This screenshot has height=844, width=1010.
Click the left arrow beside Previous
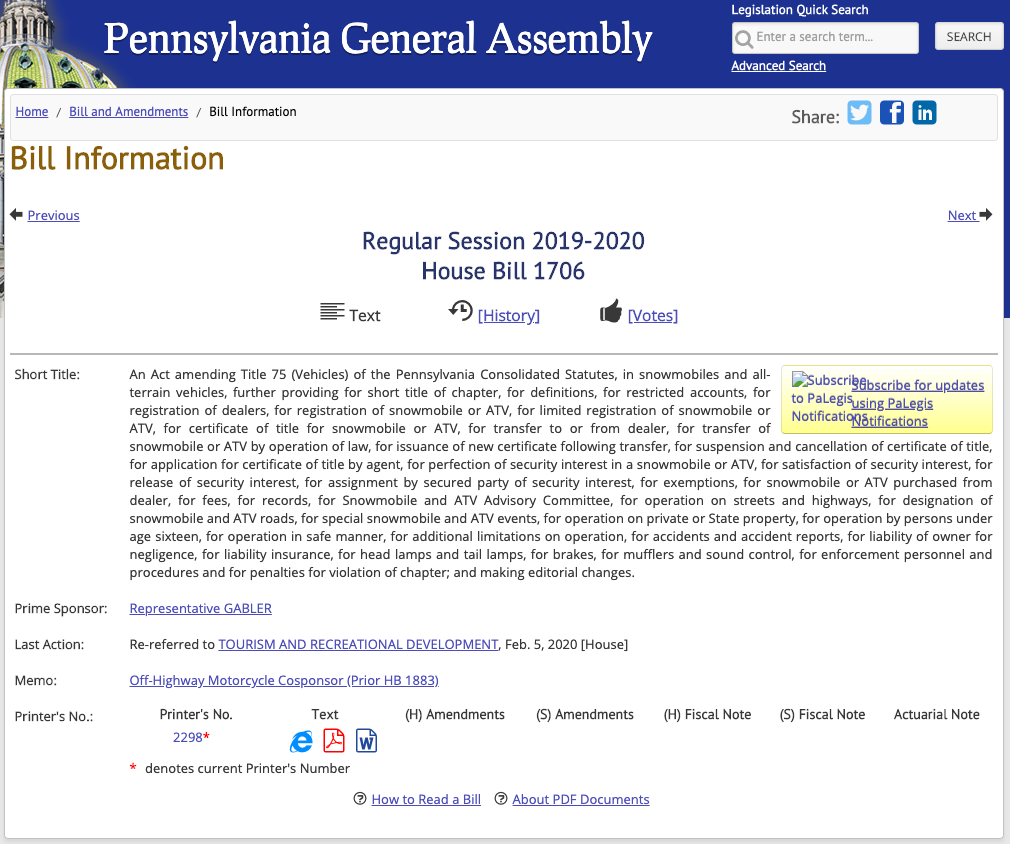click(17, 215)
